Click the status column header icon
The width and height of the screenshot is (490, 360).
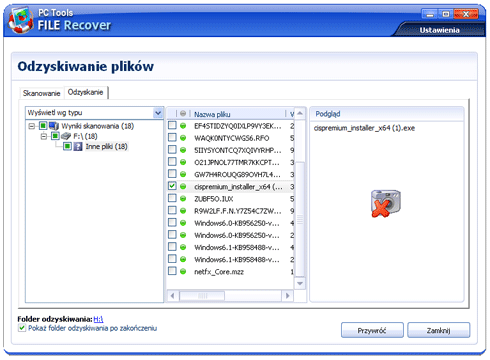coord(183,114)
